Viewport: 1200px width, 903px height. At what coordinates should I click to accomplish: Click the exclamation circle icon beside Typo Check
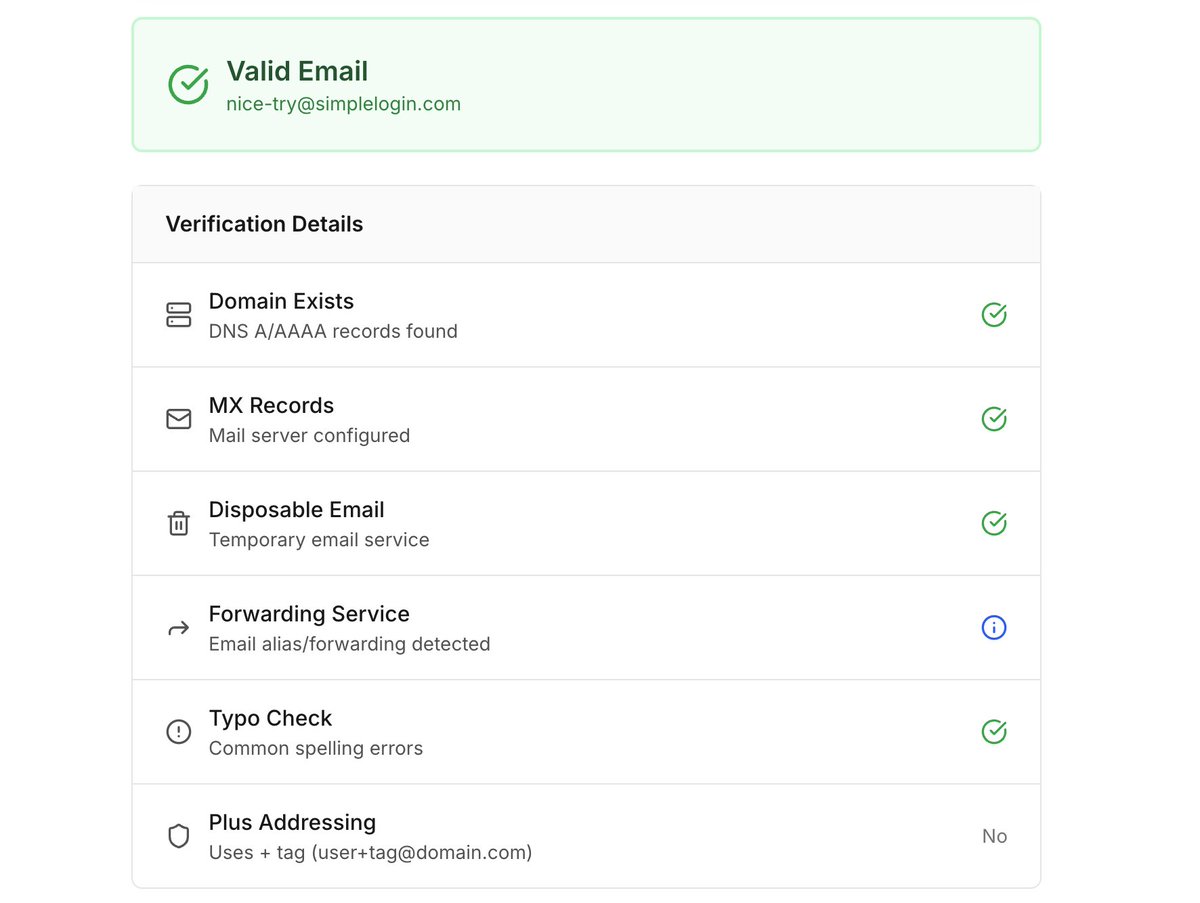(x=178, y=732)
